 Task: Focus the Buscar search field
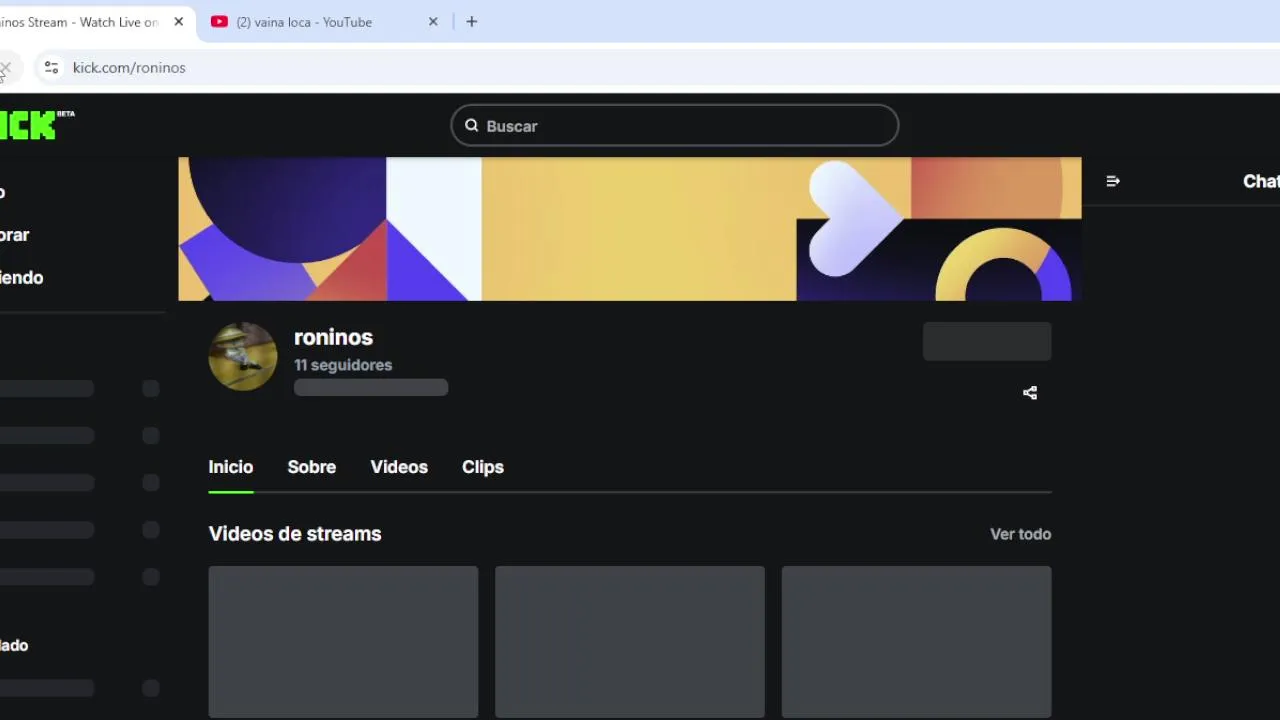point(675,126)
